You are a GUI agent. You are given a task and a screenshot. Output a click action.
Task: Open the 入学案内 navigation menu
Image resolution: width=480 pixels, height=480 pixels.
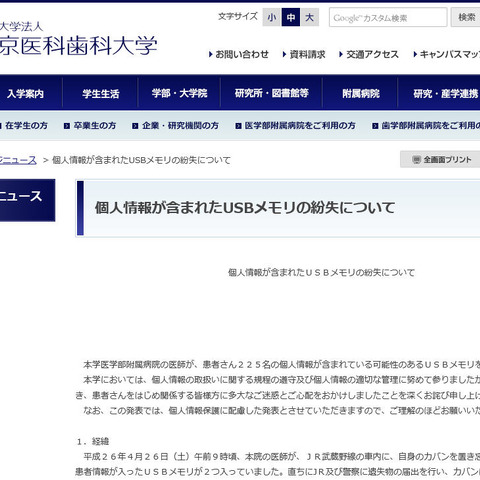(31, 93)
